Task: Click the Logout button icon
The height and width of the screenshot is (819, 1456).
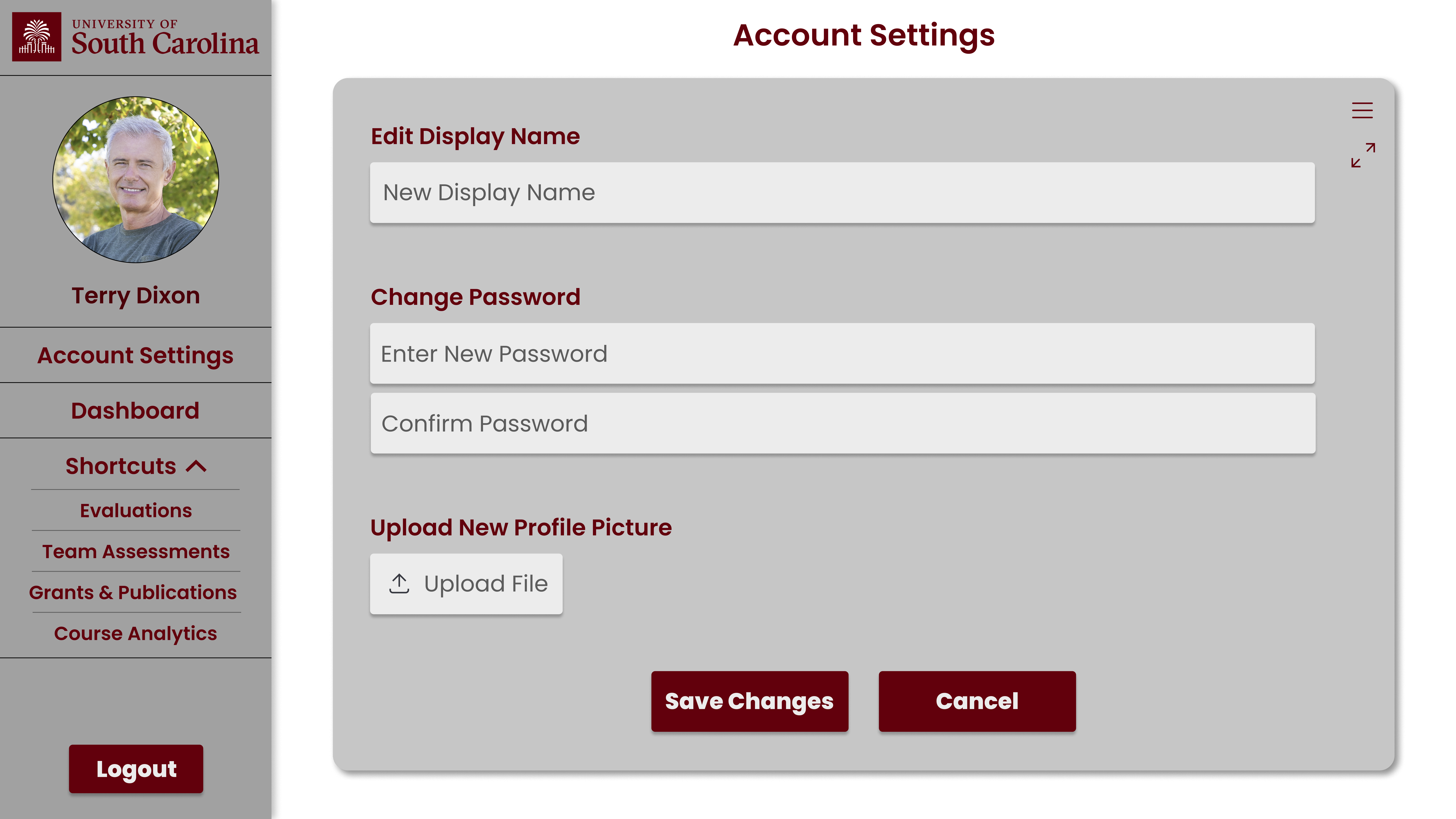Action: (136, 769)
